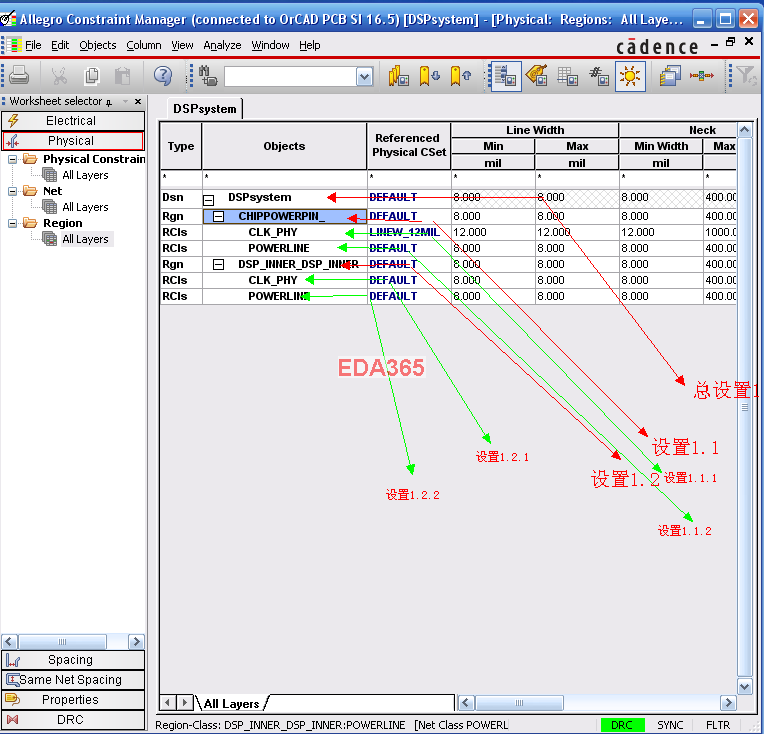Open Help via question mark icon
This screenshot has width=764, height=734.
point(163,76)
